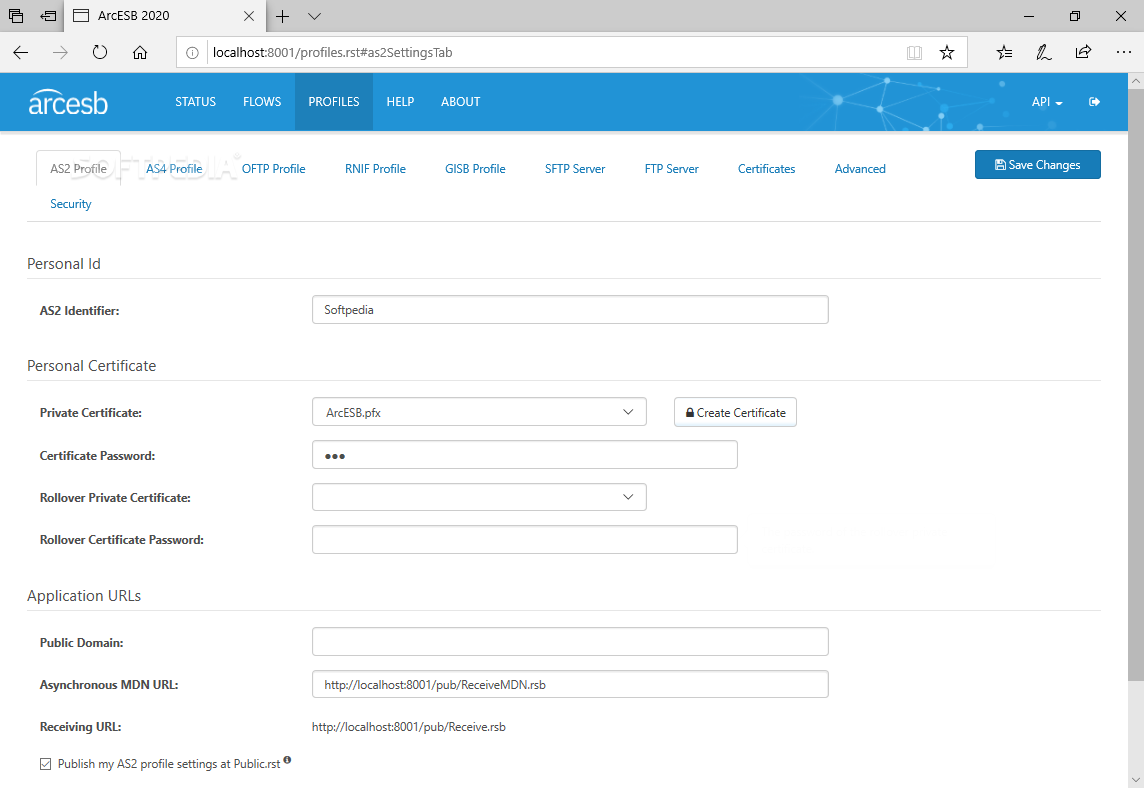Screen dimensions: 1144x788
Task: Open browser settings and more ellipsis
Action: (x=1123, y=53)
